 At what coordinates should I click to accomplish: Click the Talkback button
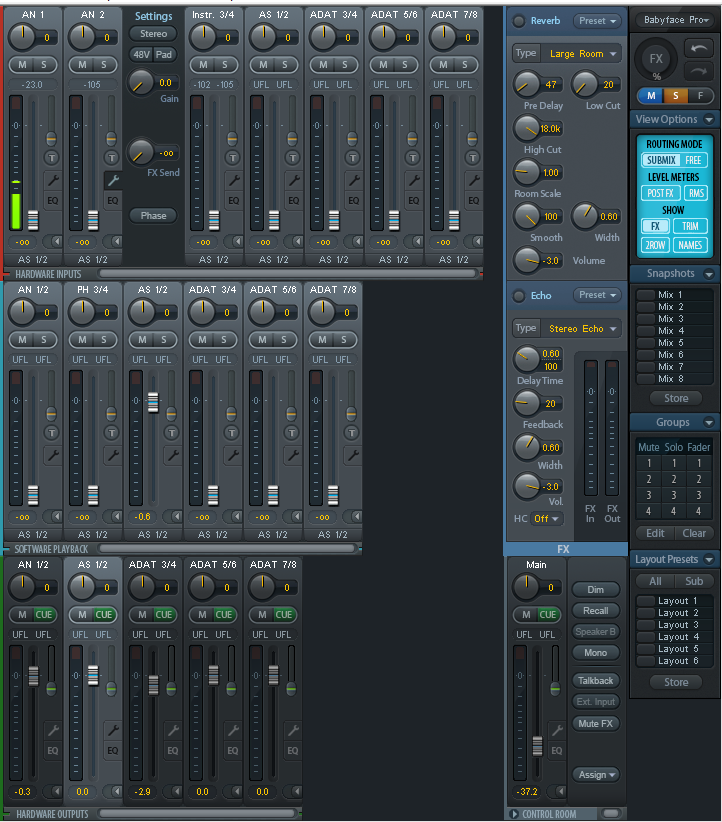(596, 681)
